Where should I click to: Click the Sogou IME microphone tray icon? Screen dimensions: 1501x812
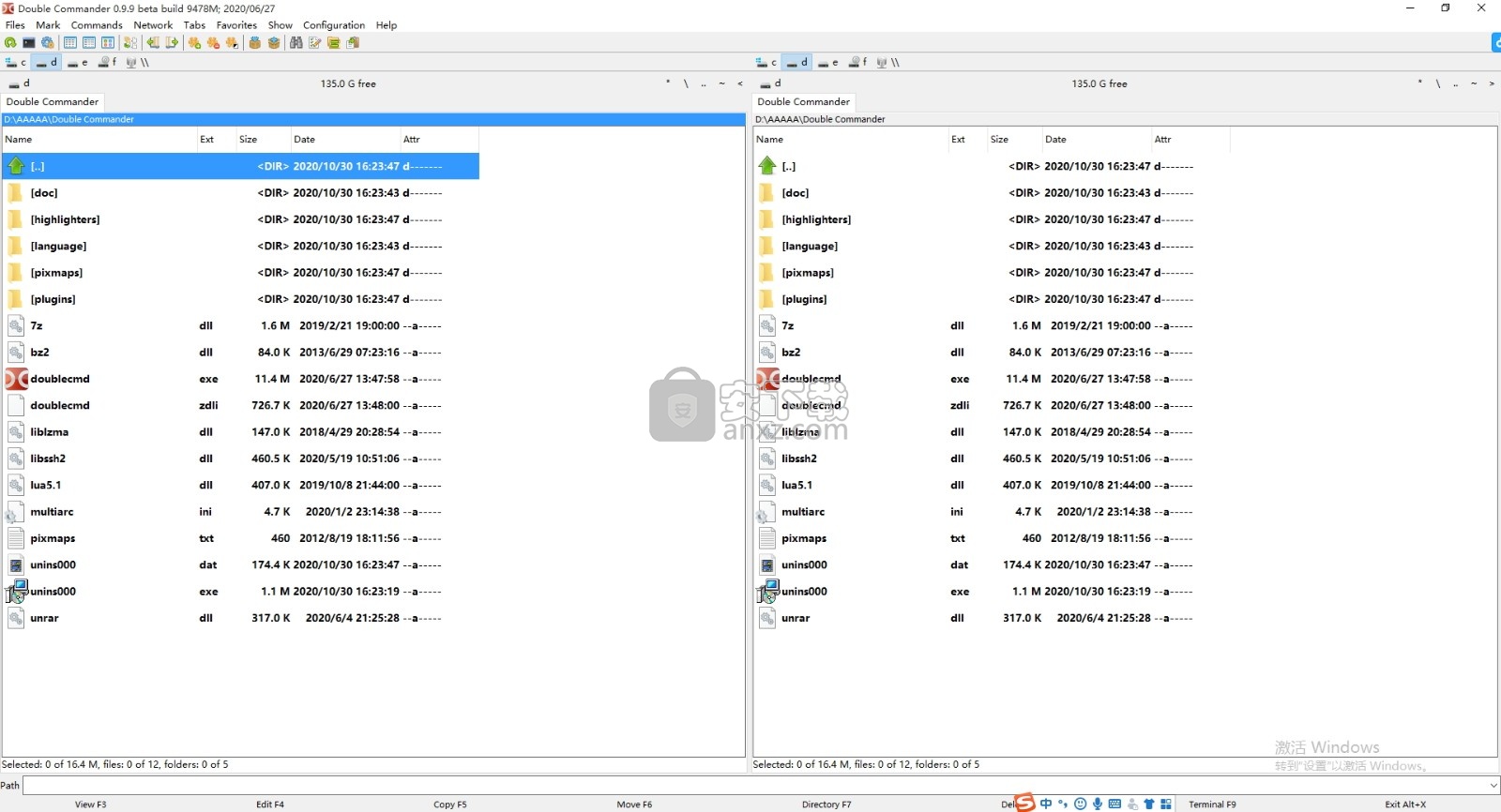click(1097, 804)
